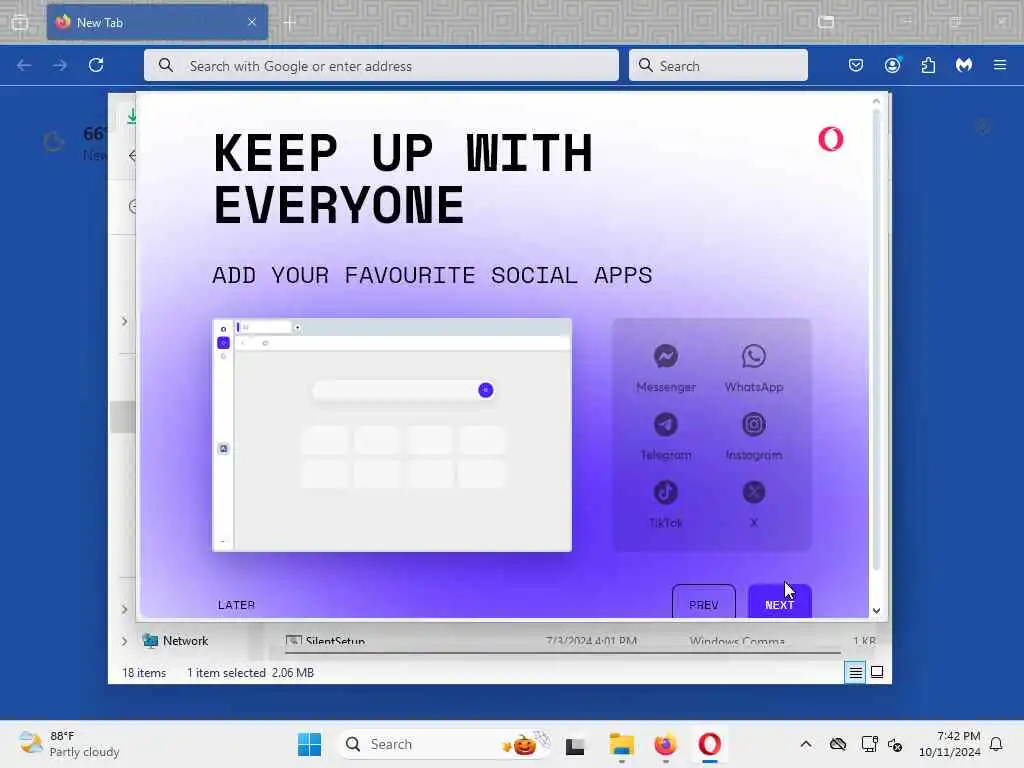The width and height of the screenshot is (1024, 768).
Task: Click the volume muted tray icon
Action: (x=895, y=744)
